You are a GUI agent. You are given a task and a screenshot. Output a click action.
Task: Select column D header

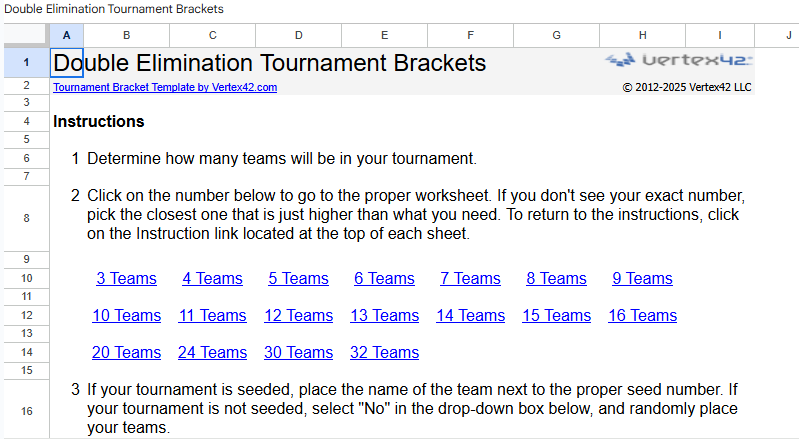(x=298, y=35)
